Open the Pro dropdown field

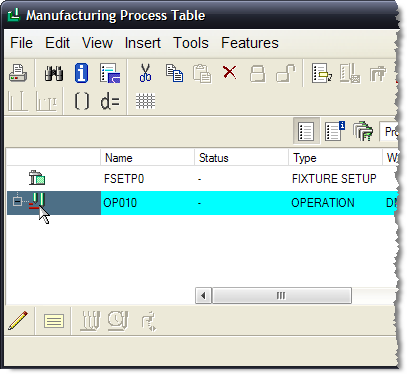coord(389,131)
